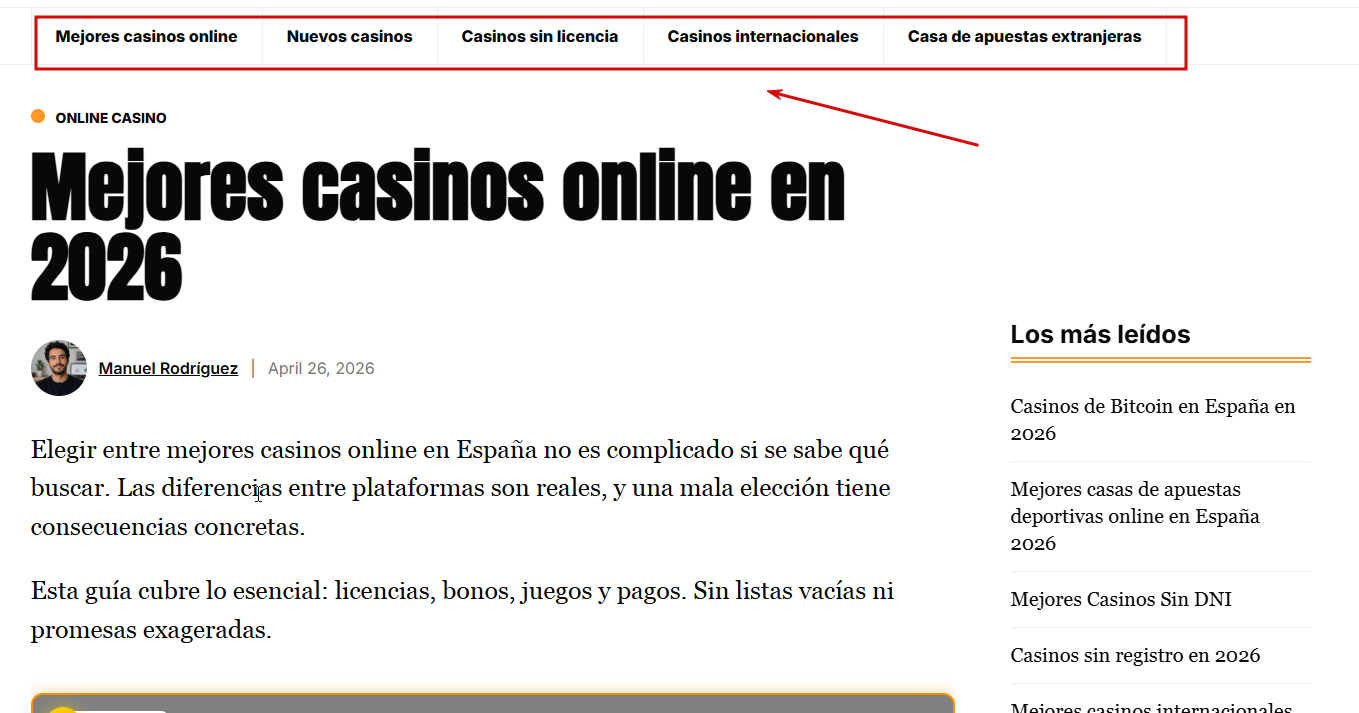This screenshot has width=1359, height=713.
Task: Click the ONLINE CASINO category label
Action: [111, 118]
